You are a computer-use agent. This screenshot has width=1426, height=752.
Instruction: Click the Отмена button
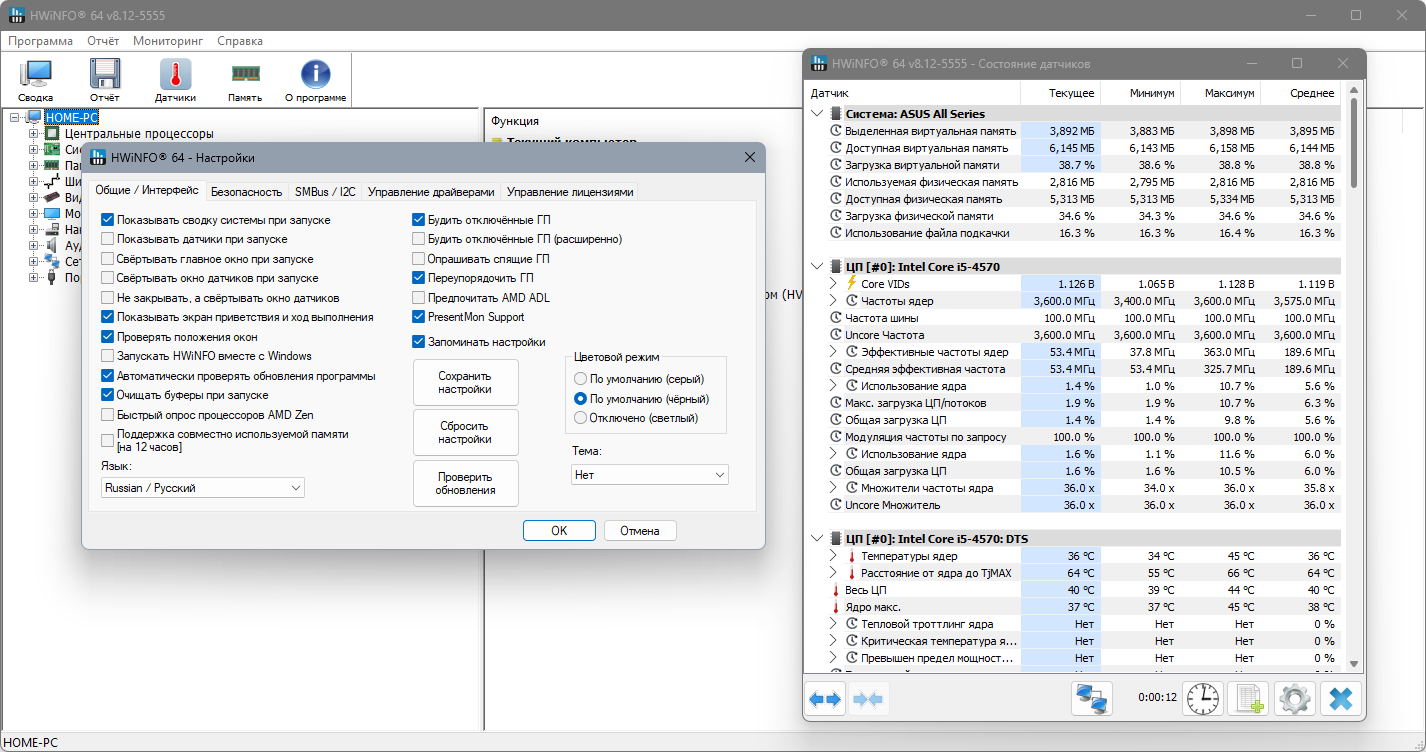click(x=639, y=531)
